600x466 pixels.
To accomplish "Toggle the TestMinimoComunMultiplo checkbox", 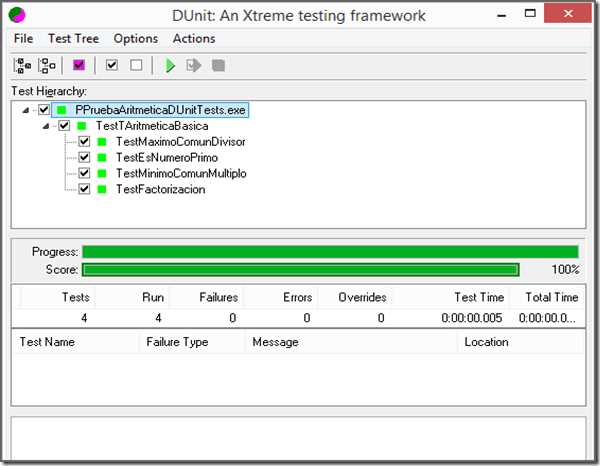I will pos(84,173).
